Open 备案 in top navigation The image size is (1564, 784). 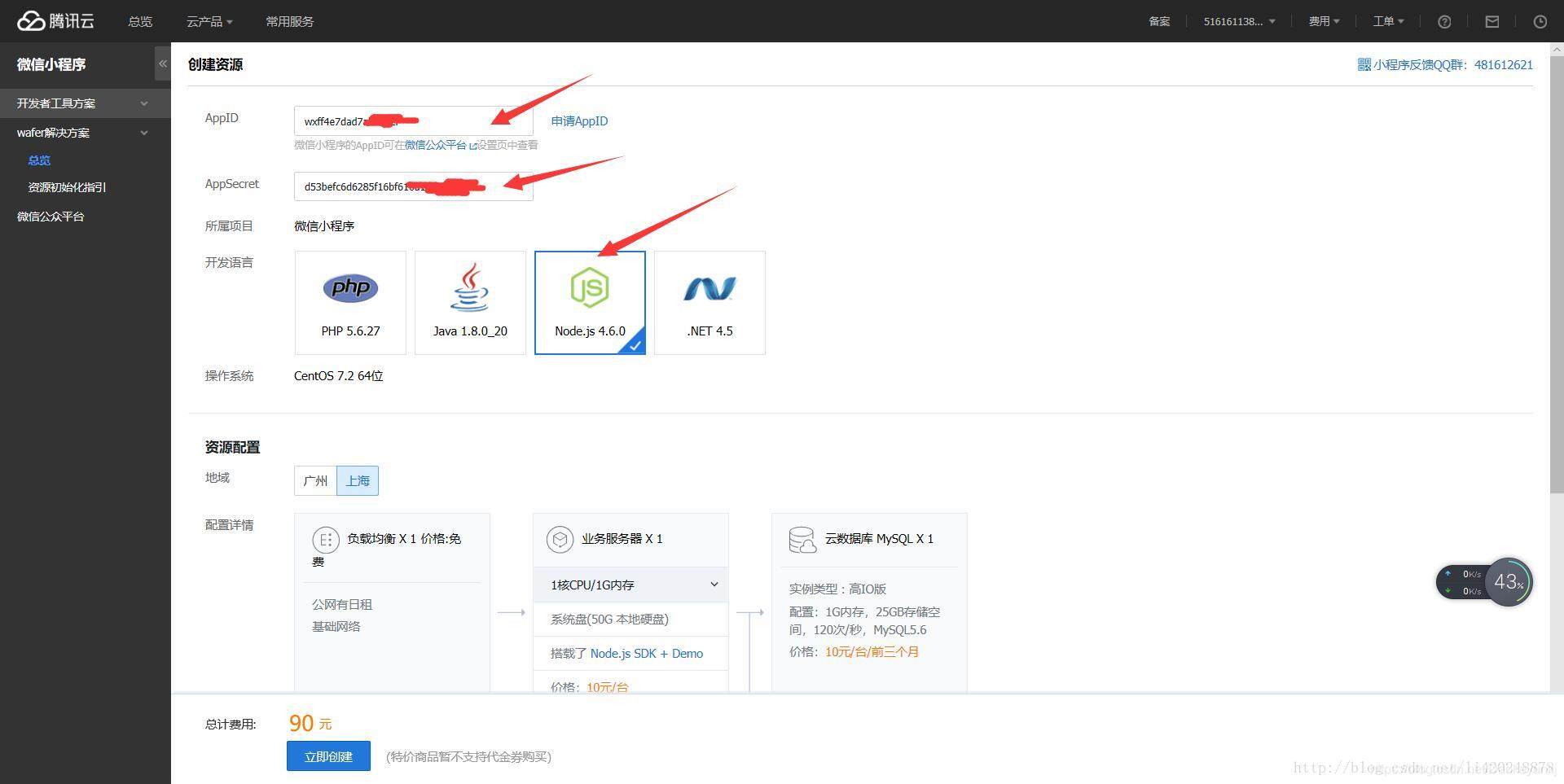[x=1159, y=22]
